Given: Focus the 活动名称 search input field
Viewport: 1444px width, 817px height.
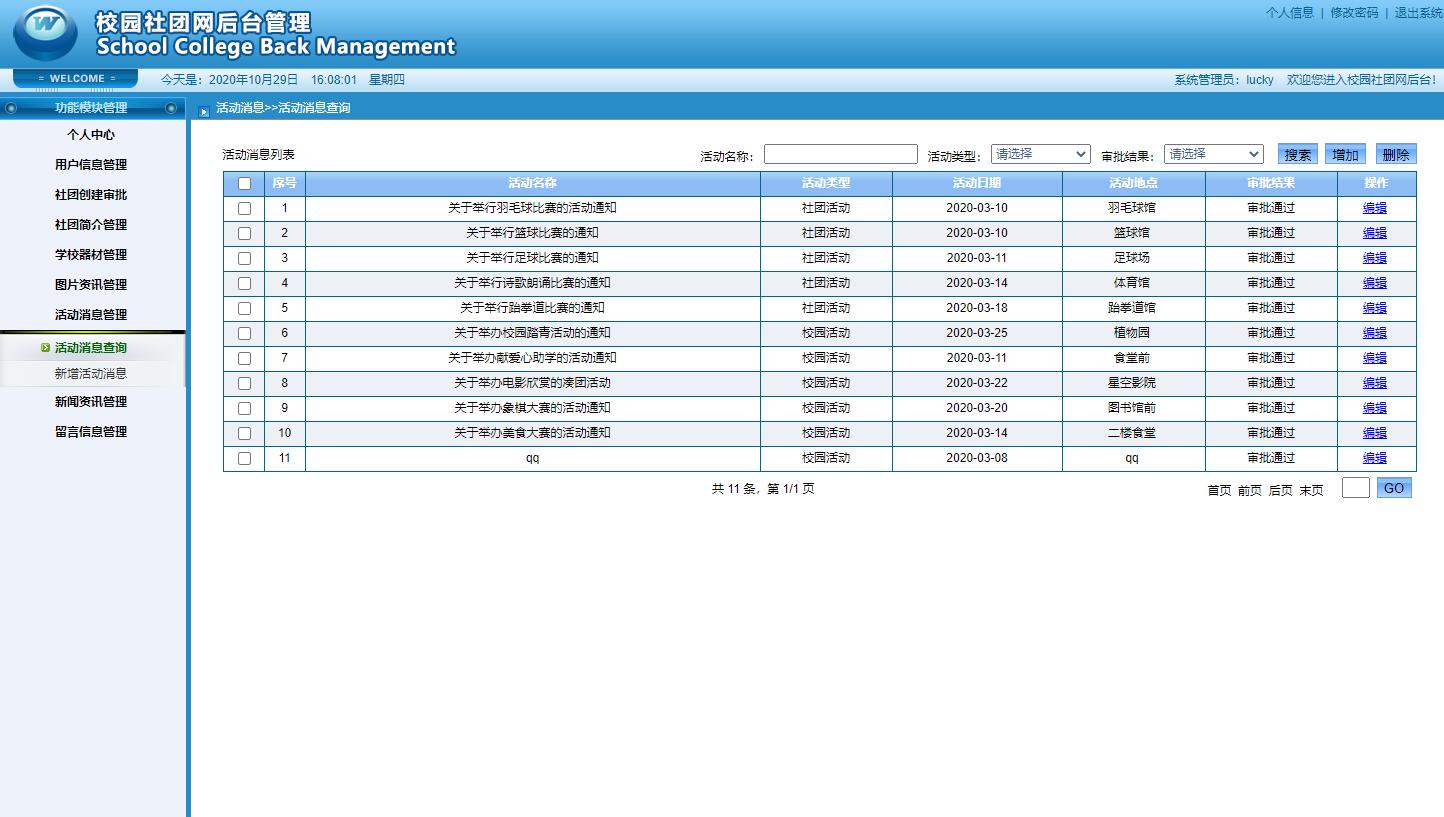Looking at the screenshot, I should [840, 154].
